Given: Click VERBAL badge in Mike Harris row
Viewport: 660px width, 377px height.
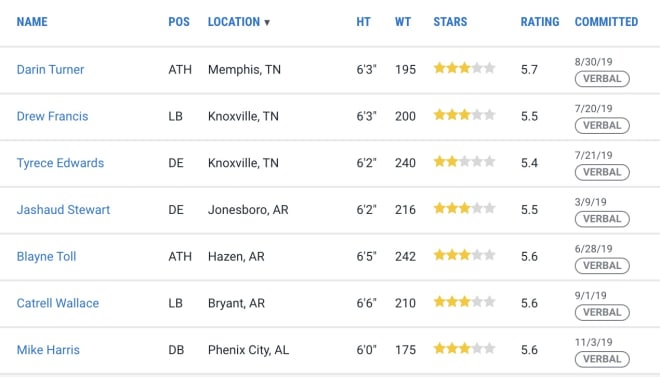Looking at the screenshot, I should click(x=602, y=359).
